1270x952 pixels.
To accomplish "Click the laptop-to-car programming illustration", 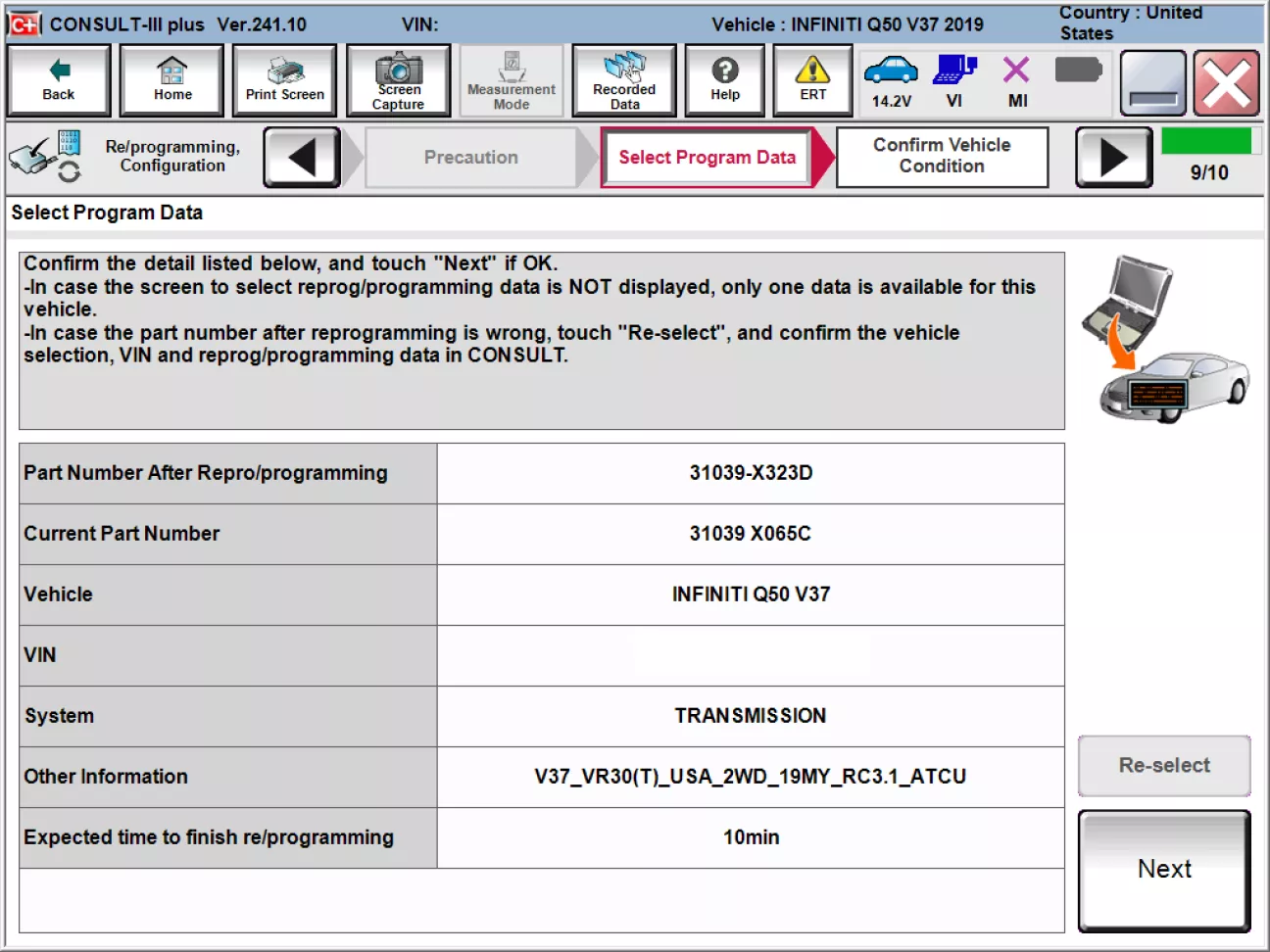I will [x=1164, y=339].
